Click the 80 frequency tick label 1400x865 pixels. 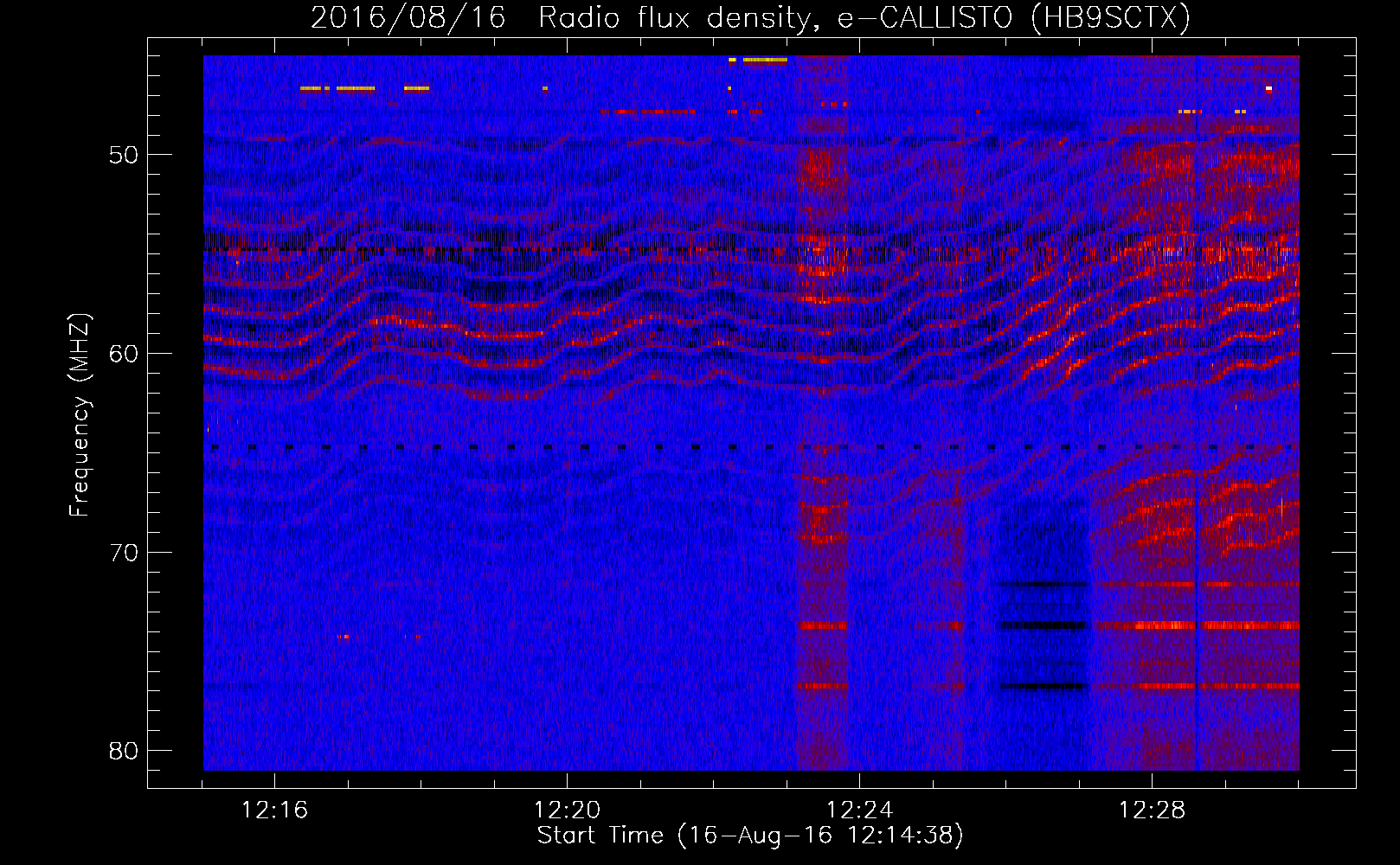(x=124, y=751)
